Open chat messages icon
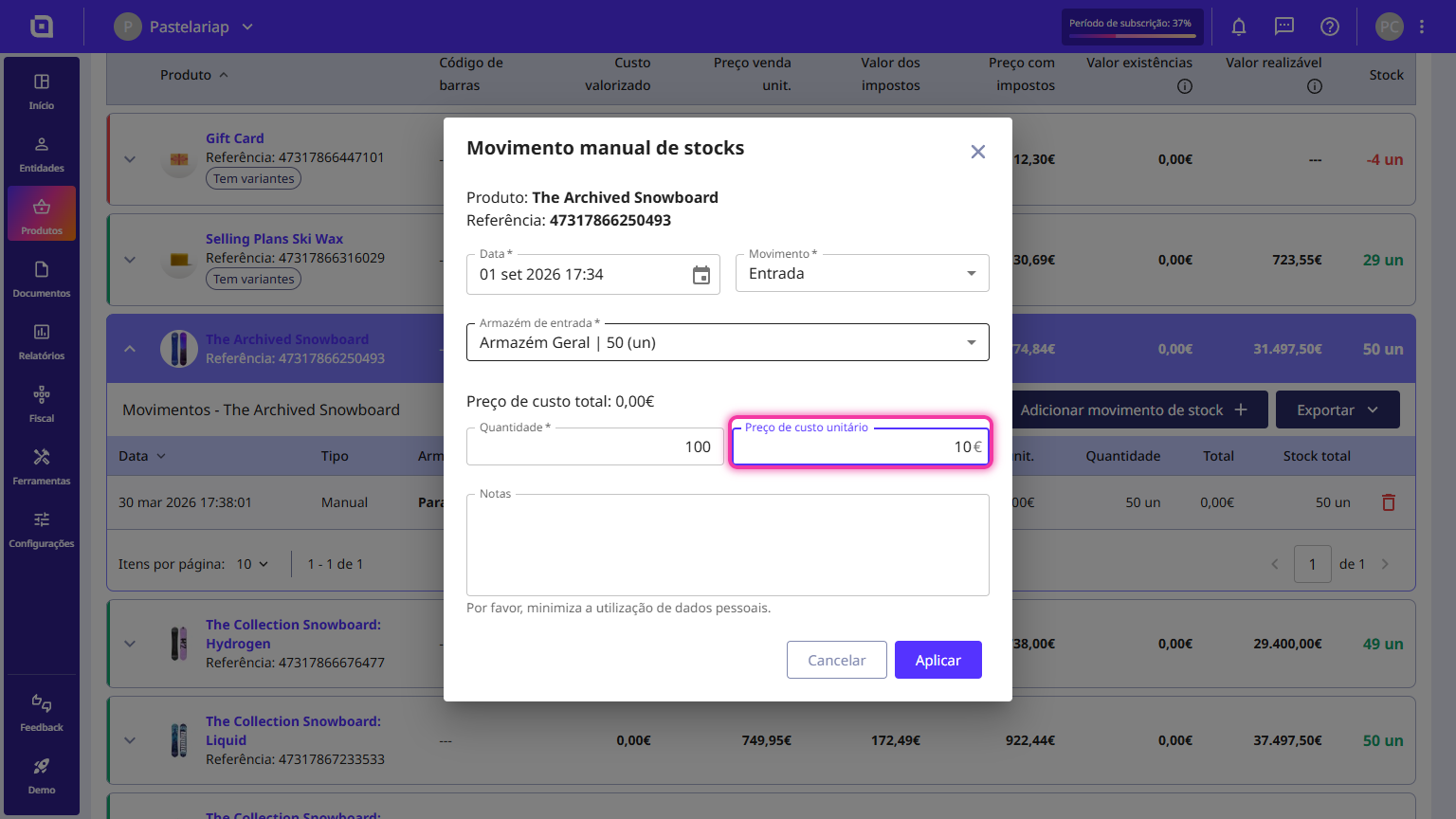The height and width of the screenshot is (819, 1456). point(1284,27)
